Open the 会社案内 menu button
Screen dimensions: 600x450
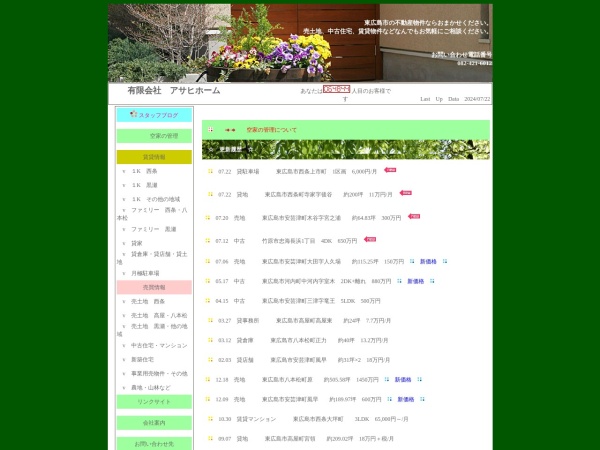tap(154, 423)
